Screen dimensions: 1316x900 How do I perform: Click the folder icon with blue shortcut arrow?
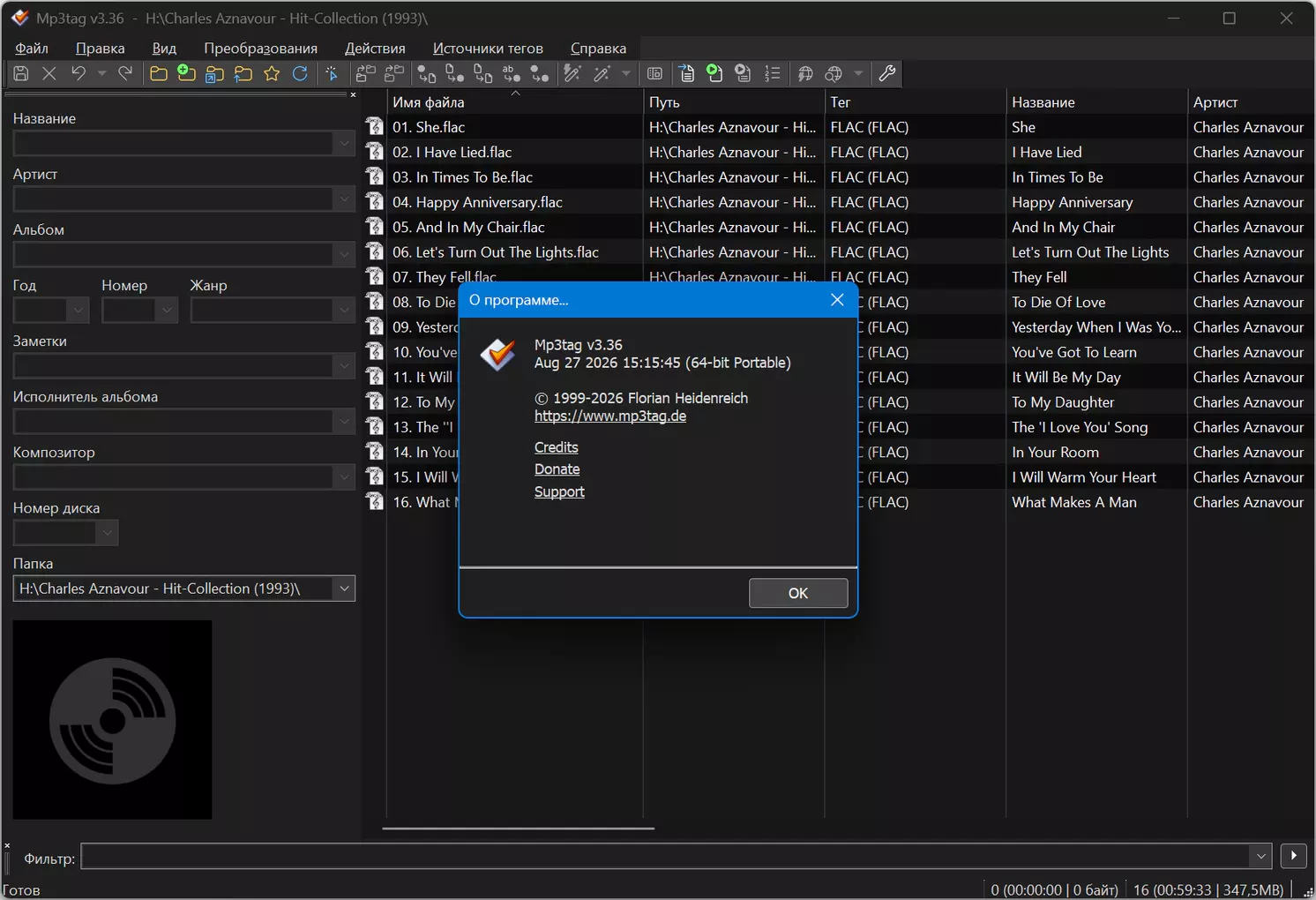(x=214, y=74)
